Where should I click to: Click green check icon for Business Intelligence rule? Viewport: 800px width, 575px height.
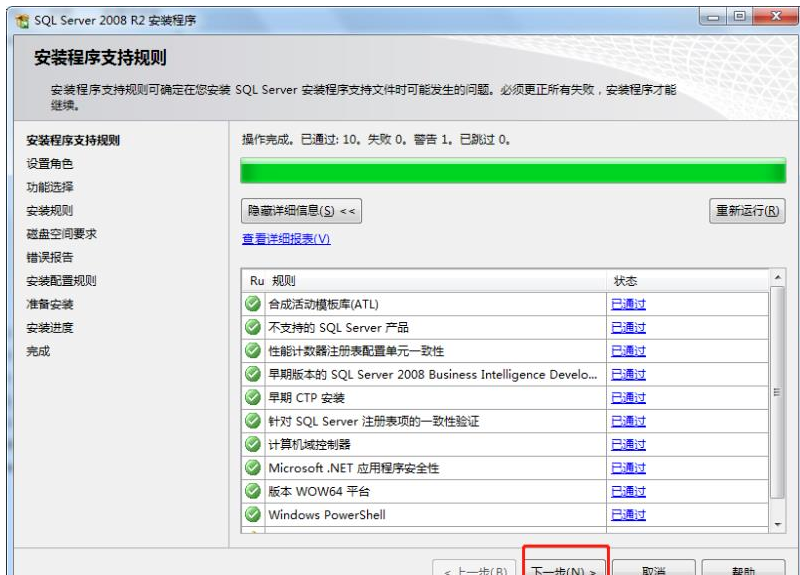[253, 374]
